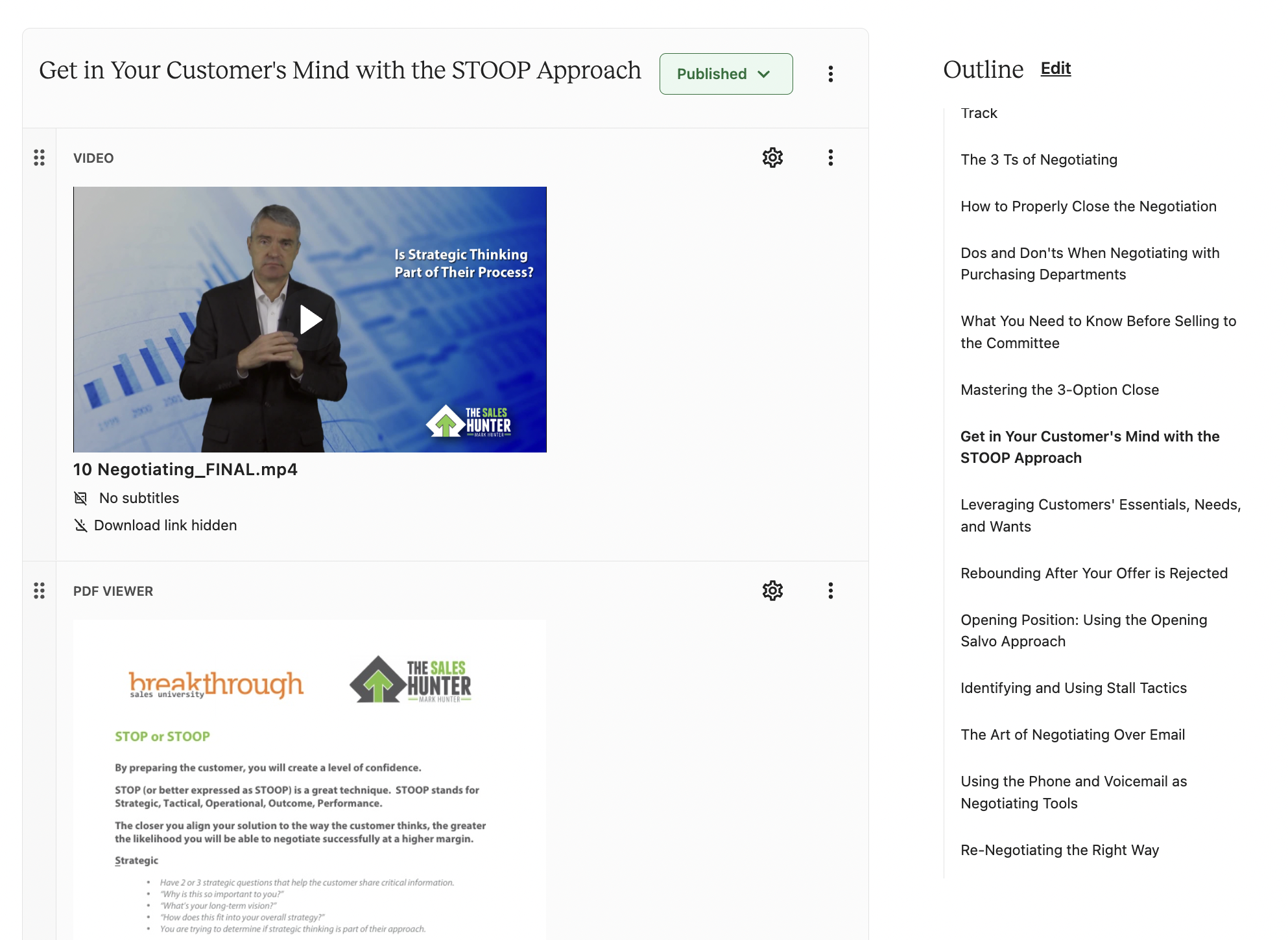Screen dimensions: 1288x940
Task: Open the Video block three-dot menu
Action: tap(830, 158)
